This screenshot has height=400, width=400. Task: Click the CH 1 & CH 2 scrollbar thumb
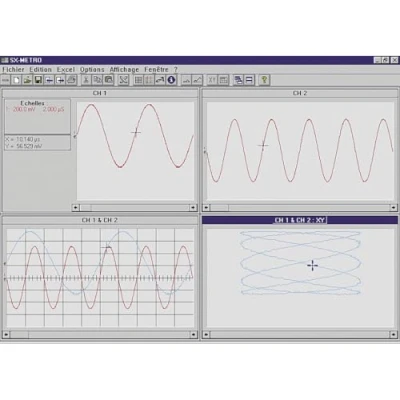click(x=19, y=334)
